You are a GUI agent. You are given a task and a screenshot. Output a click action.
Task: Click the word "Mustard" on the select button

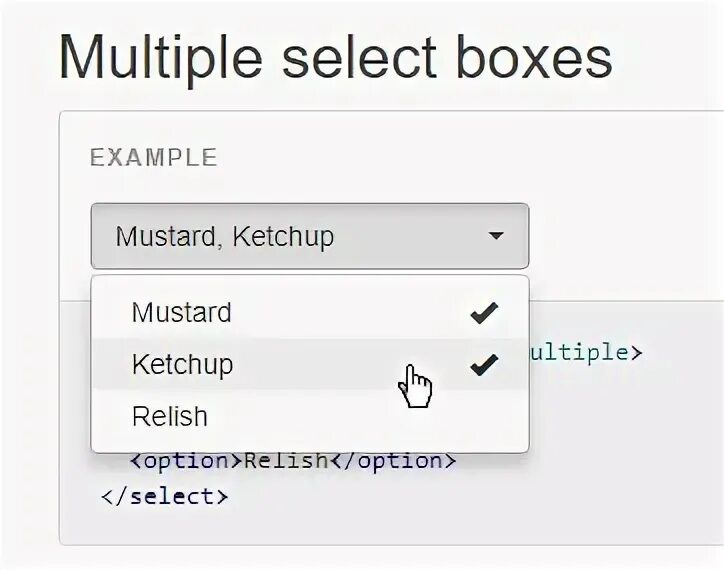[164, 237]
